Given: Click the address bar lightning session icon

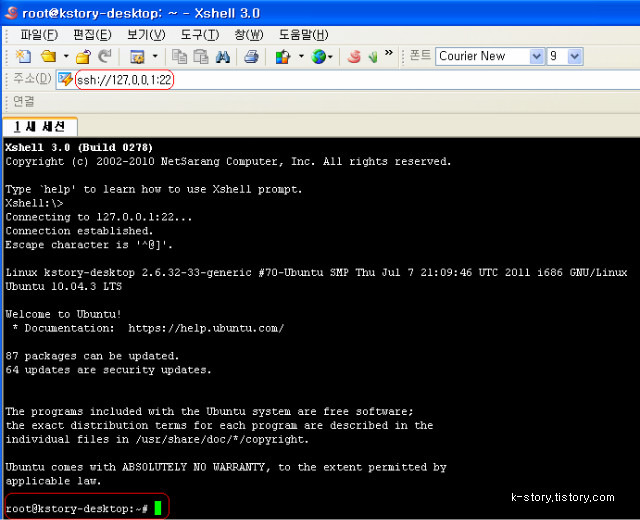Looking at the screenshot, I should coord(65,79).
